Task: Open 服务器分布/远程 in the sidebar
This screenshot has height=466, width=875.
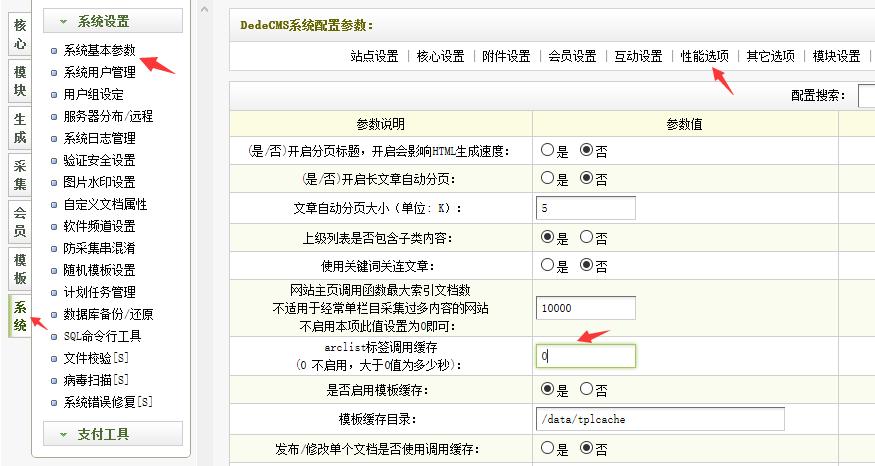Action: coord(108,116)
